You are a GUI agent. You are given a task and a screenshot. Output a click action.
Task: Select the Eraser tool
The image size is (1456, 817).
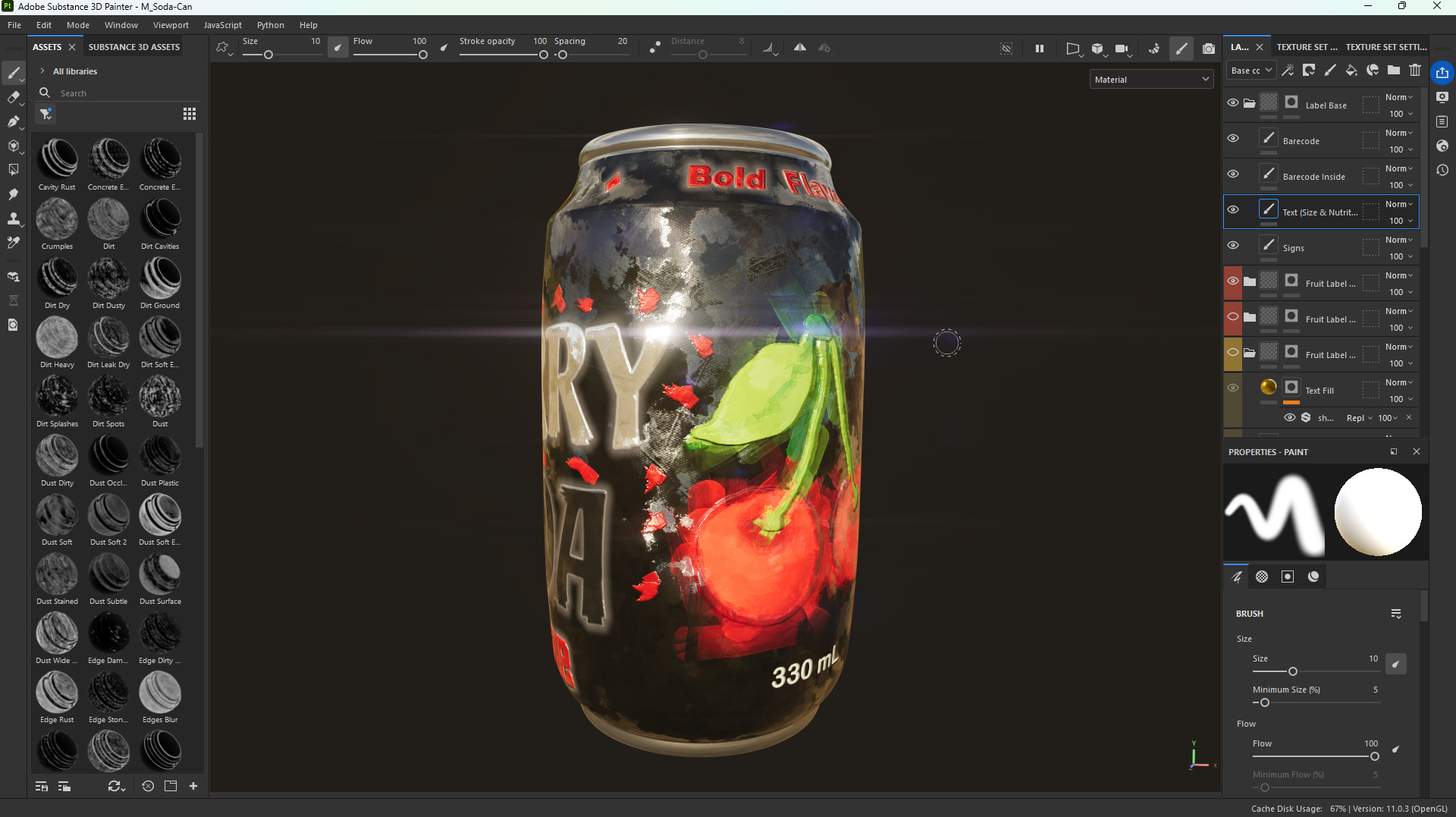pos(14,97)
